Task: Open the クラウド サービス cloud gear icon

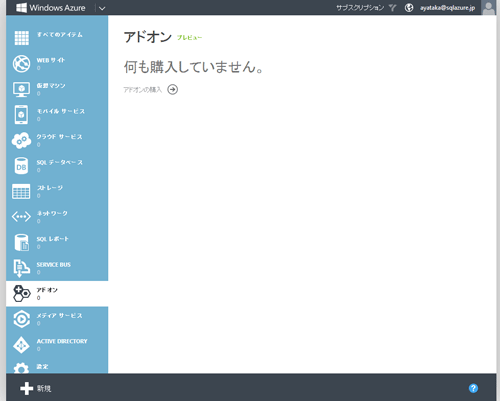Action: [x=22, y=140]
